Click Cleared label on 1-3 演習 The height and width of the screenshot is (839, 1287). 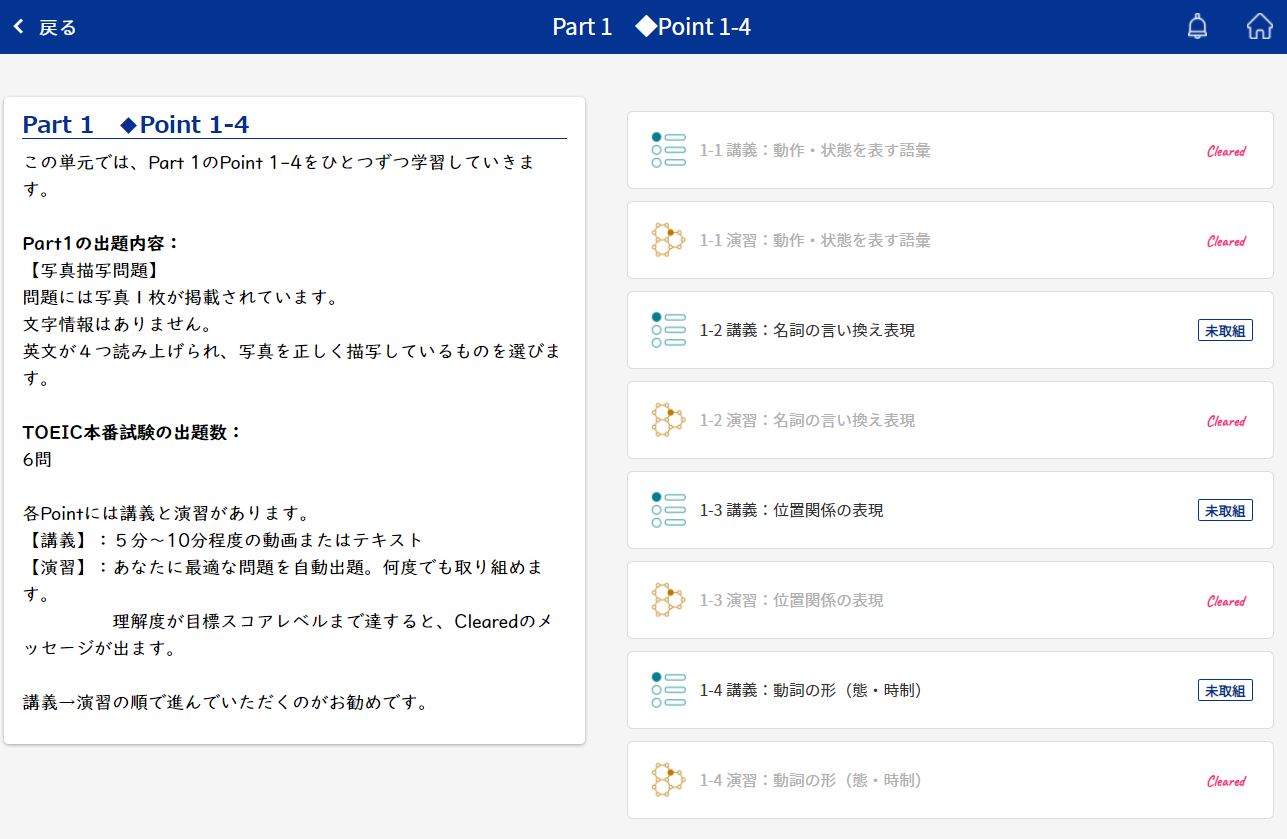pos(1226,601)
